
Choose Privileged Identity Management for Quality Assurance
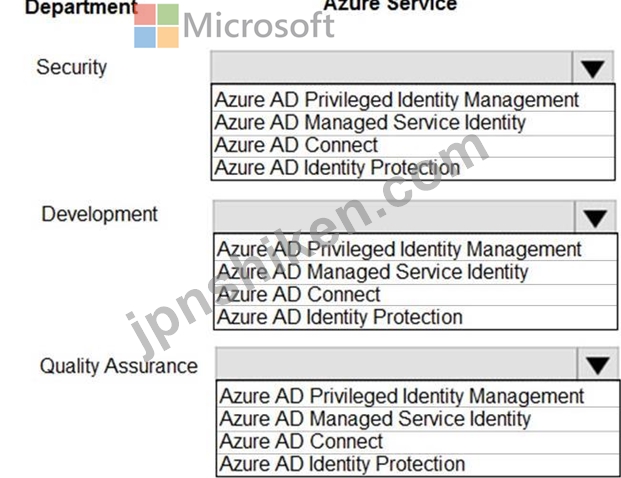(x=418, y=395)
